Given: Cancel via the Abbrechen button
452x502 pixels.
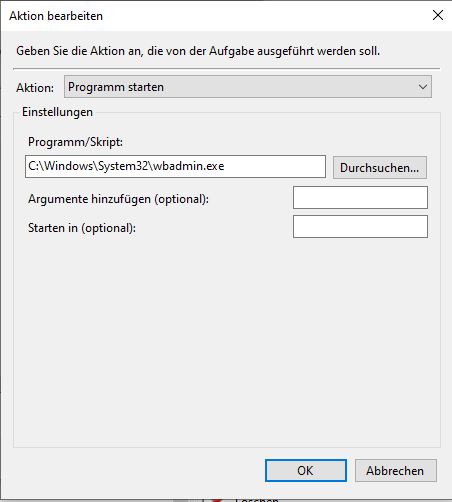Looking at the screenshot, I should click(x=396, y=471).
